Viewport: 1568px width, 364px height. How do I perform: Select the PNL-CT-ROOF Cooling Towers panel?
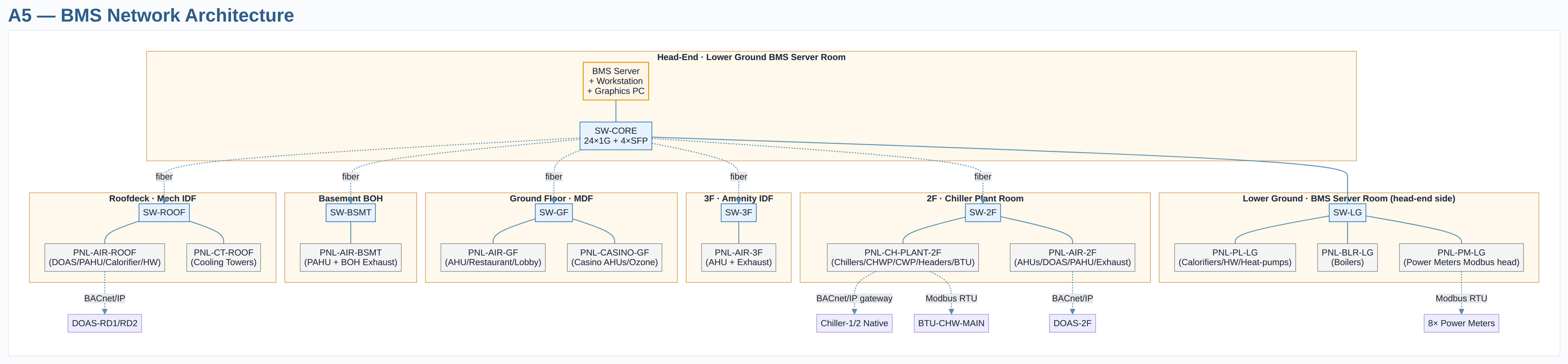coord(223,257)
